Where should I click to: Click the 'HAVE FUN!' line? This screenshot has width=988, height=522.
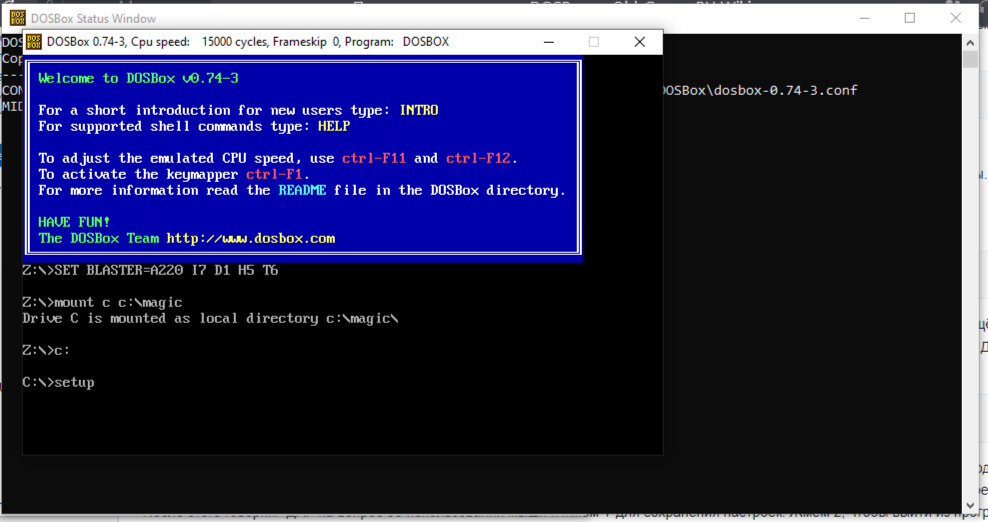(74, 222)
